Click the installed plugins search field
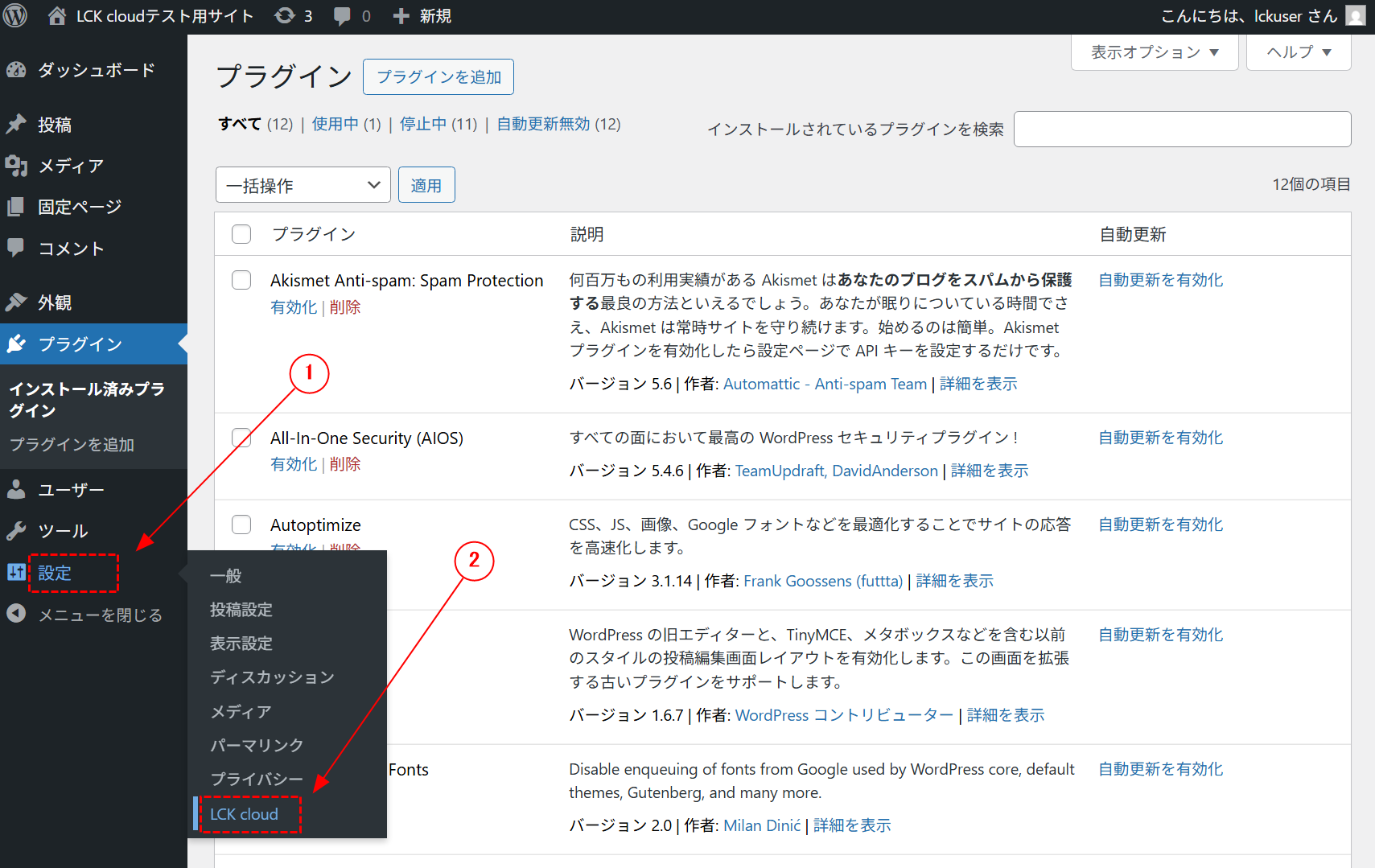The height and width of the screenshot is (868, 1375). pyautogui.click(x=1181, y=130)
